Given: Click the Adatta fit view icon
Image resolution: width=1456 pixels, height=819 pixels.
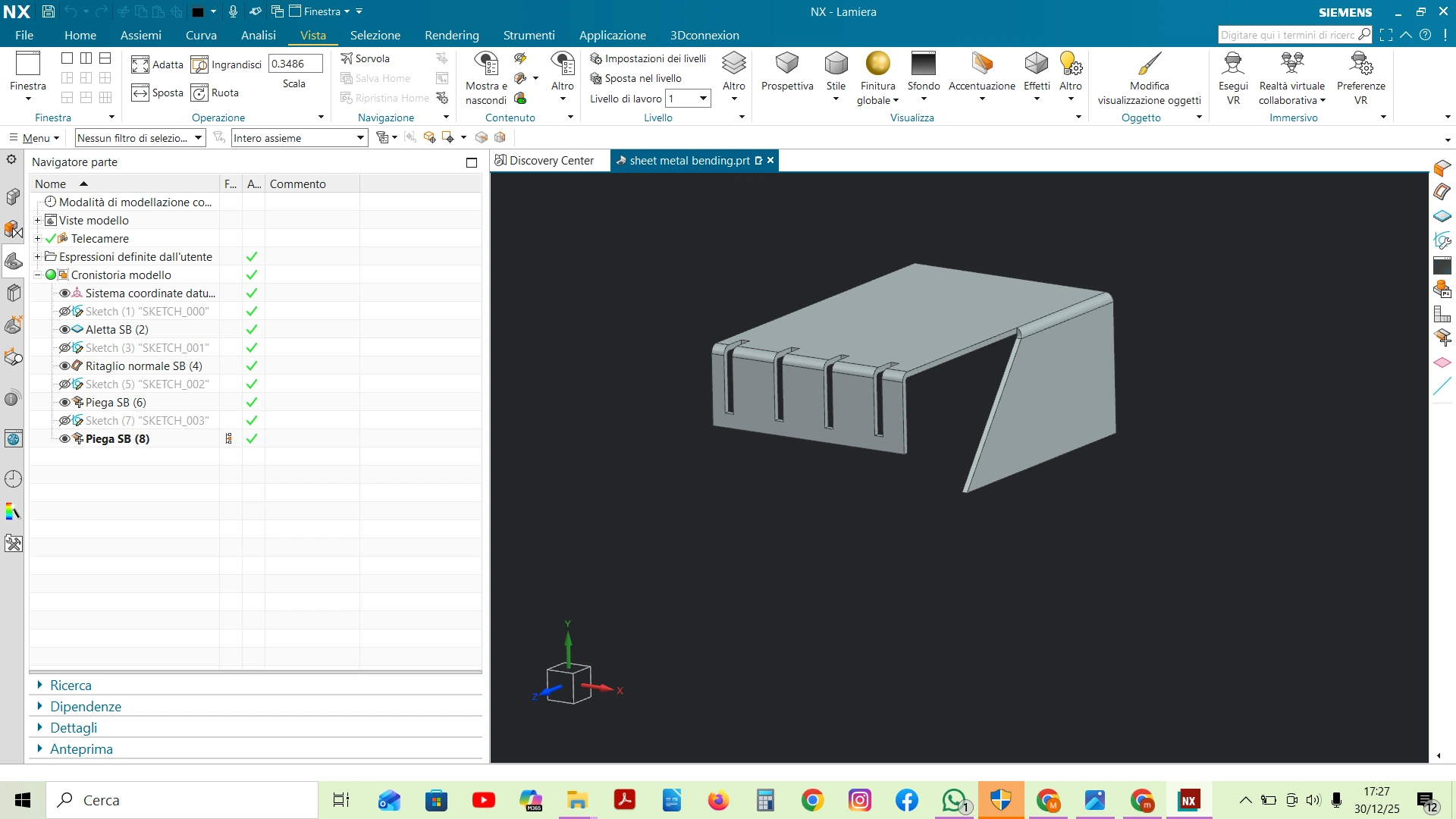Looking at the screenshot, I should coord(140,64).
